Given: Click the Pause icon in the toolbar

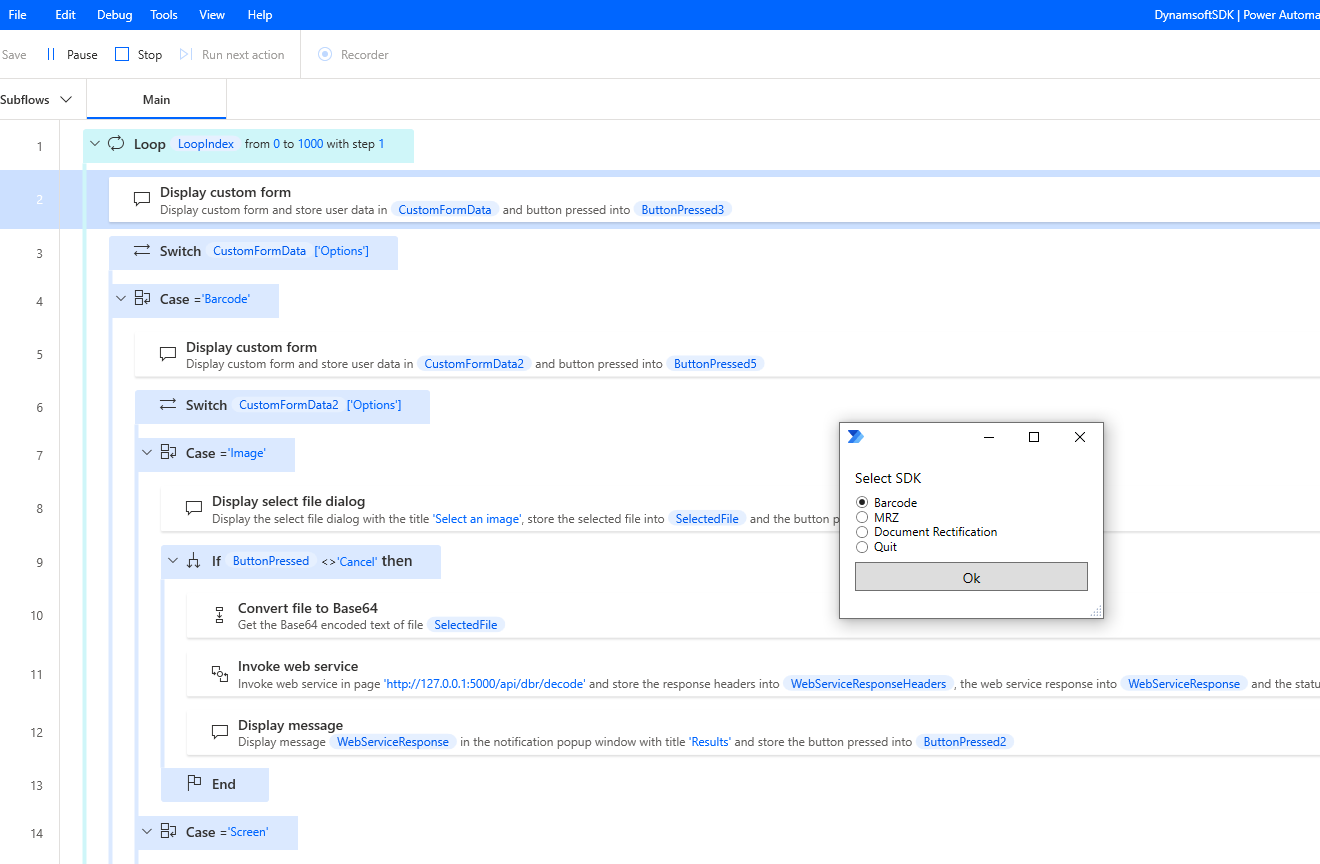Looking at the screenshot, I should 51,55.
